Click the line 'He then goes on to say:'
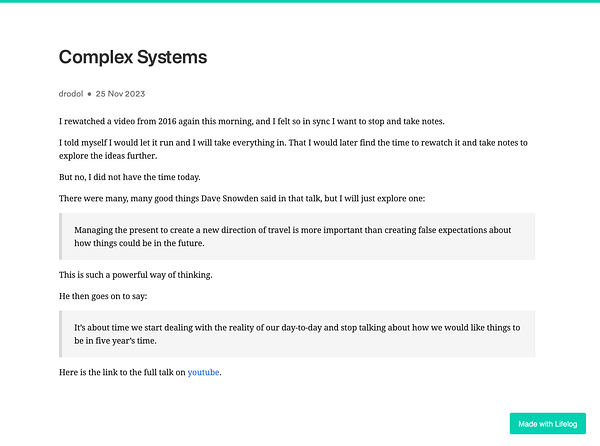Viewport: 600px width, 446px height. click(x=103, y=296)
